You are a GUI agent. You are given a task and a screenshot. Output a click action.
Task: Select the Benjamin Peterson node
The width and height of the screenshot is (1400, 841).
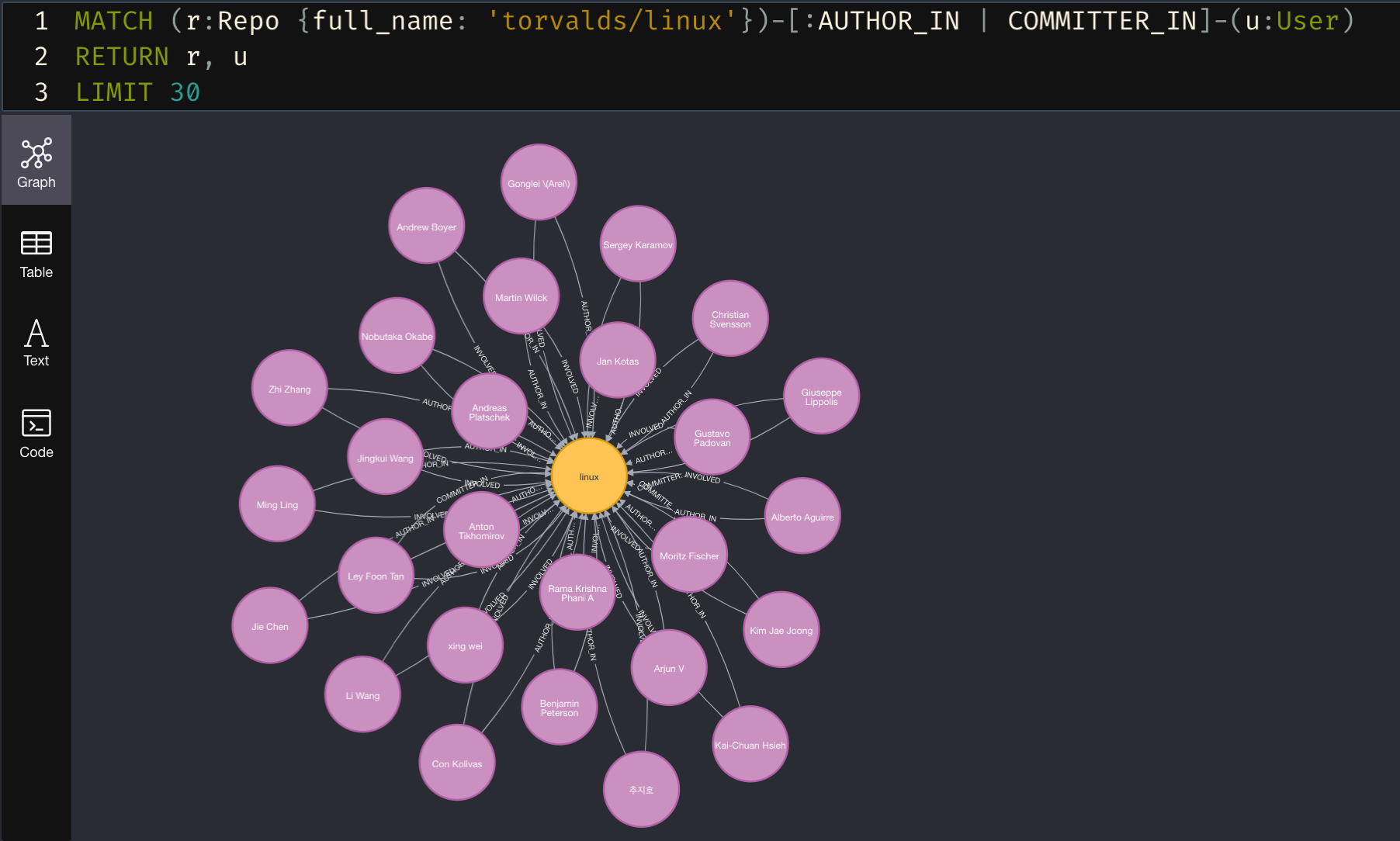[x=560, y=707]
